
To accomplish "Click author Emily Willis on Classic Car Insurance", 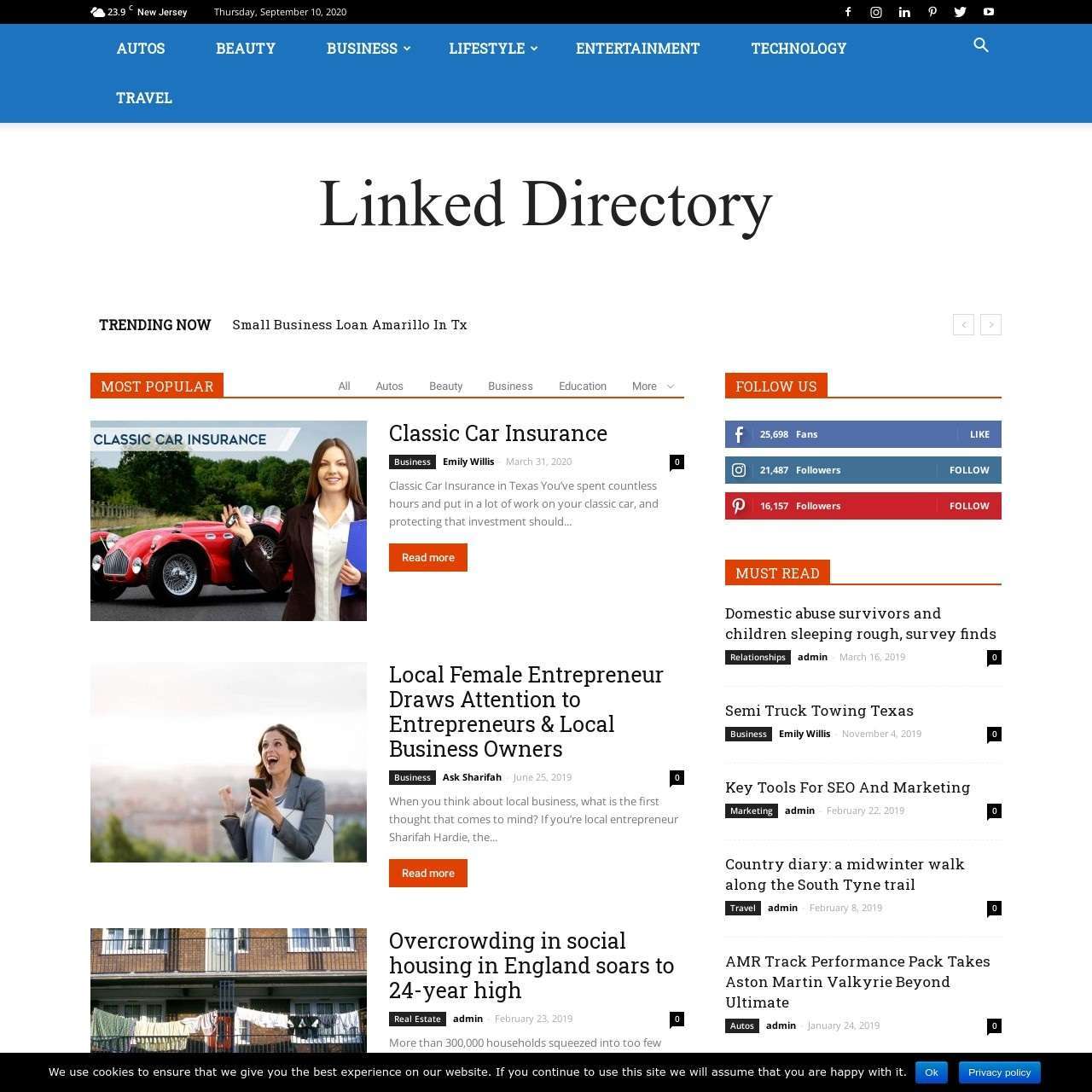I will [468, 462].
